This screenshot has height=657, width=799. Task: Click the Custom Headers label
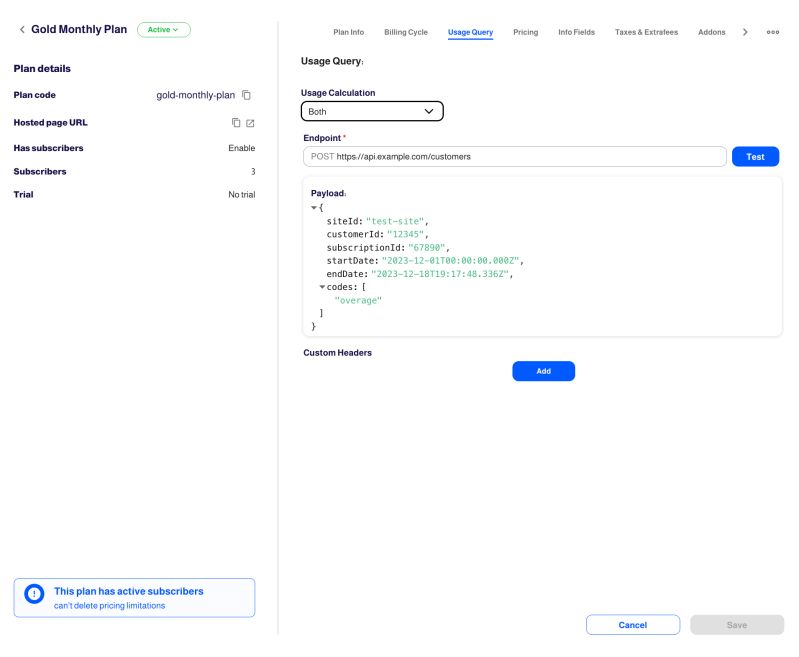coord(337,353)
